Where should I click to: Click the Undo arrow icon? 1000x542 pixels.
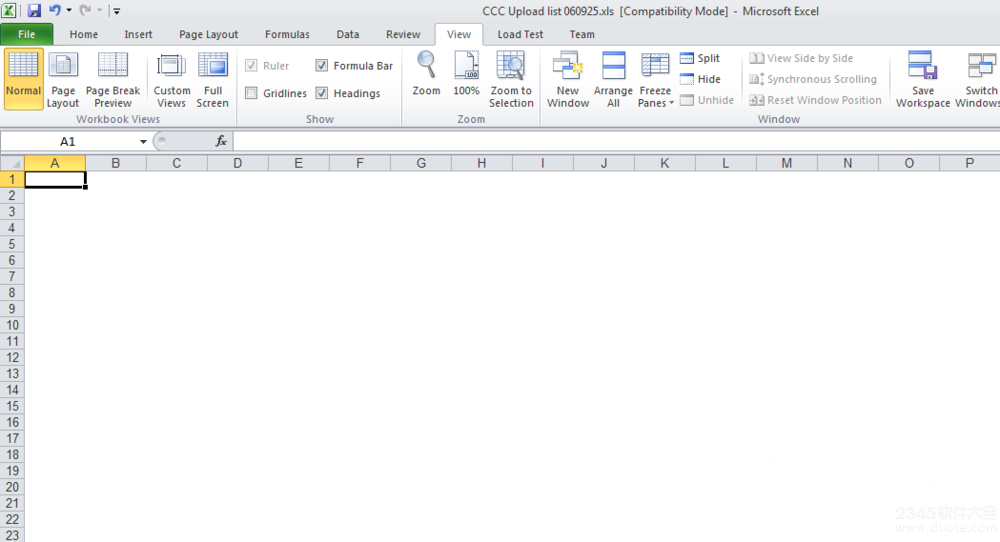[x=55, y=10]
